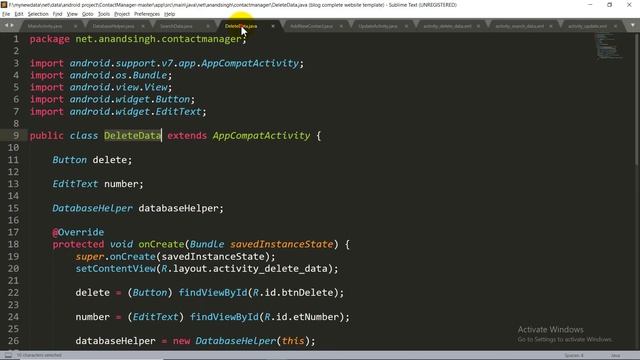Click 'savedInstanceState' parameter on line 18
Viewport: 640px width, 360px height.
[x=282, y=244]
